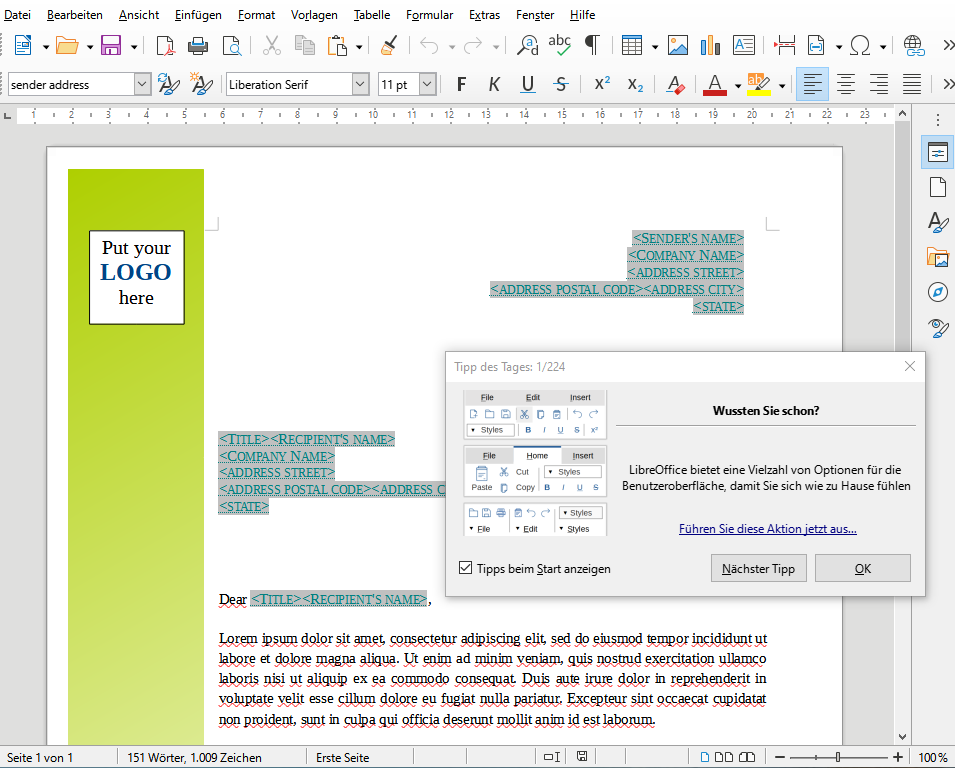Save the document with the floppy icon
Screen dimensions: 955x768
pos(111,46)
